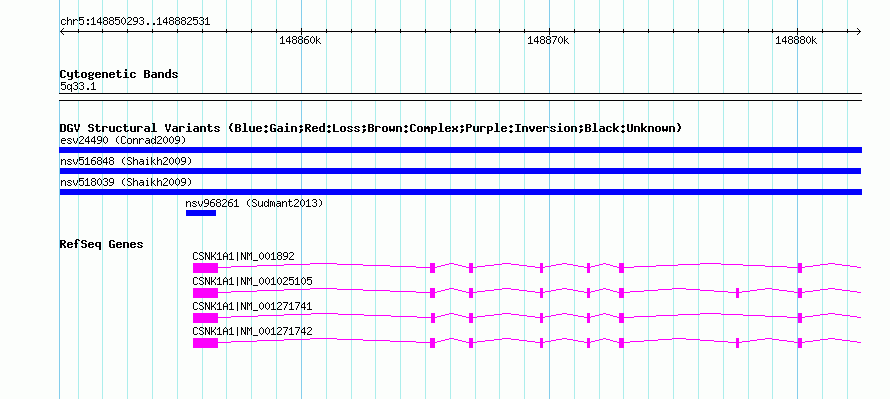Click the first large exon of NM_001271741
This screenshot has height=399, width=890.
pyautogui.click(x=205, y=318)
